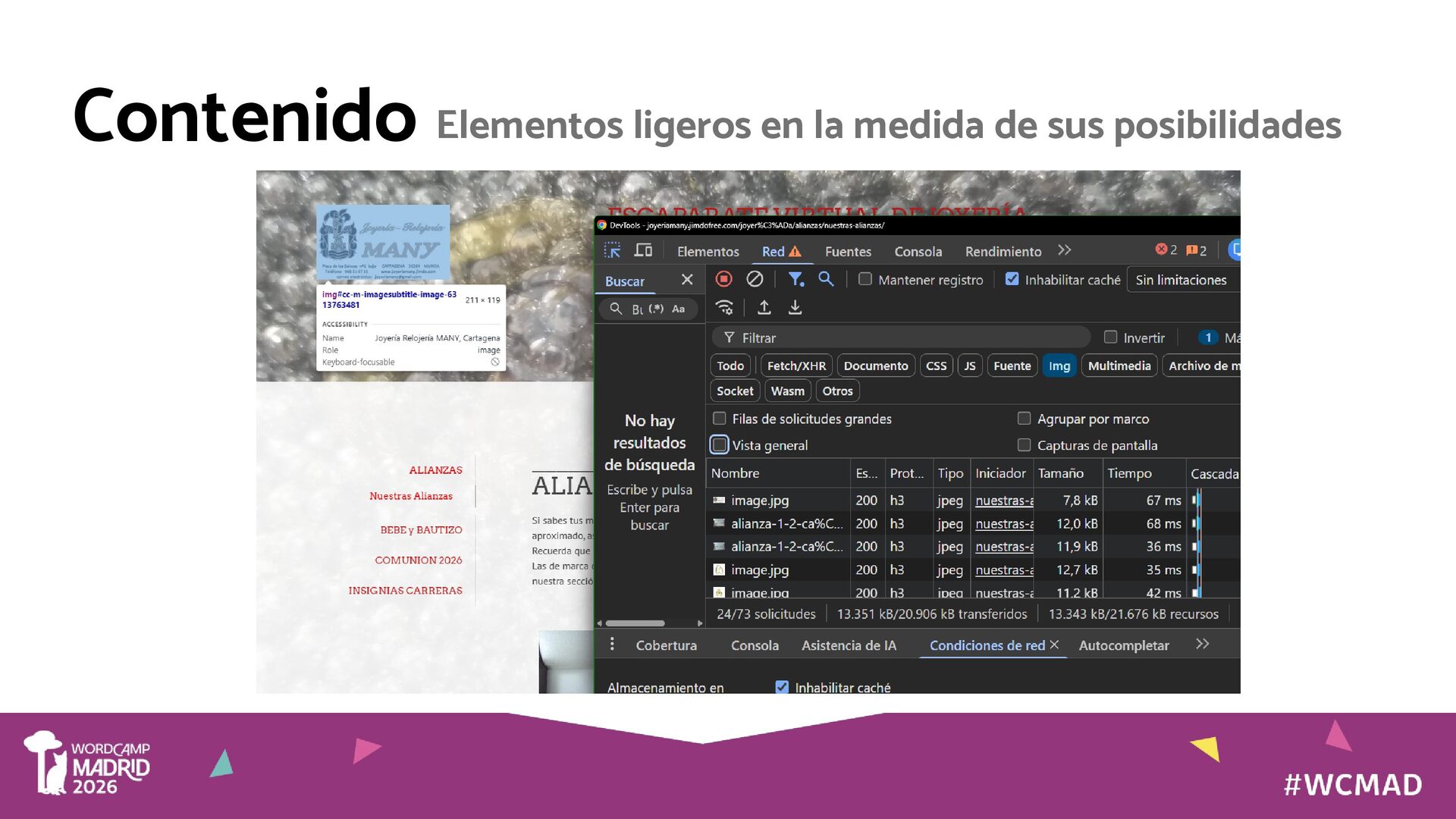Click the inspect element selector icon
Image resolution: width=1456 pixels, height=819 pixels.
click(x=612, y=250)
